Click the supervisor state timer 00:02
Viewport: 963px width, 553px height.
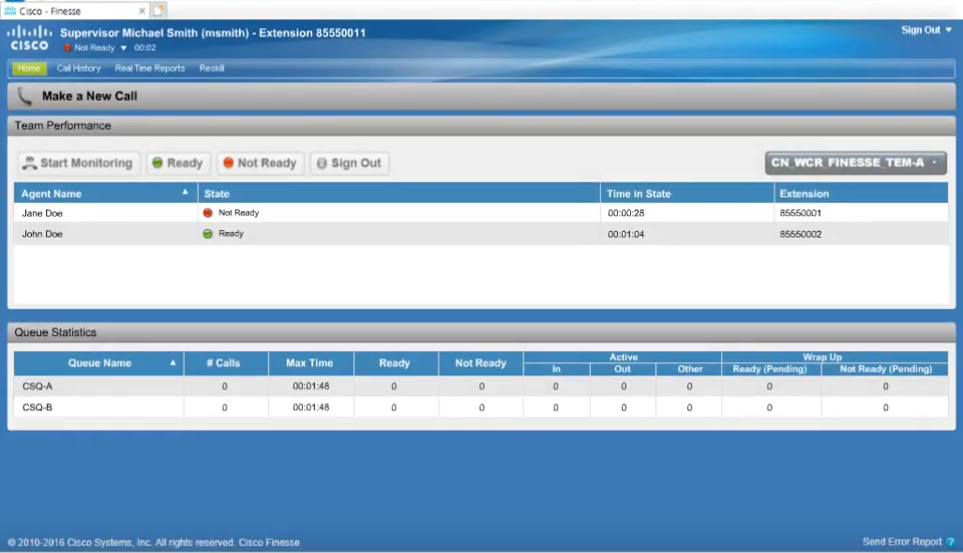(x=145, y=48)
